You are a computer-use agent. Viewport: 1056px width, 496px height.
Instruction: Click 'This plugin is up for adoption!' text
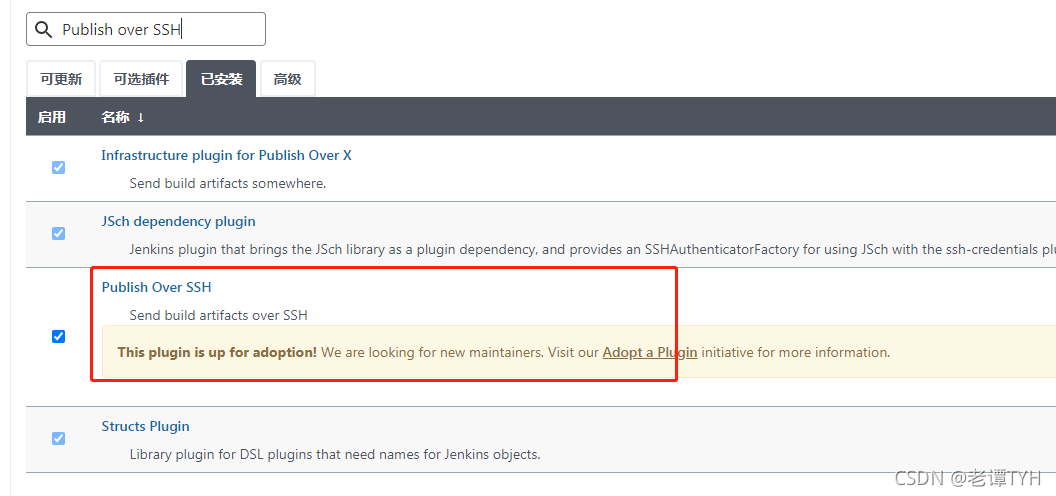click(x=217, y=352)
